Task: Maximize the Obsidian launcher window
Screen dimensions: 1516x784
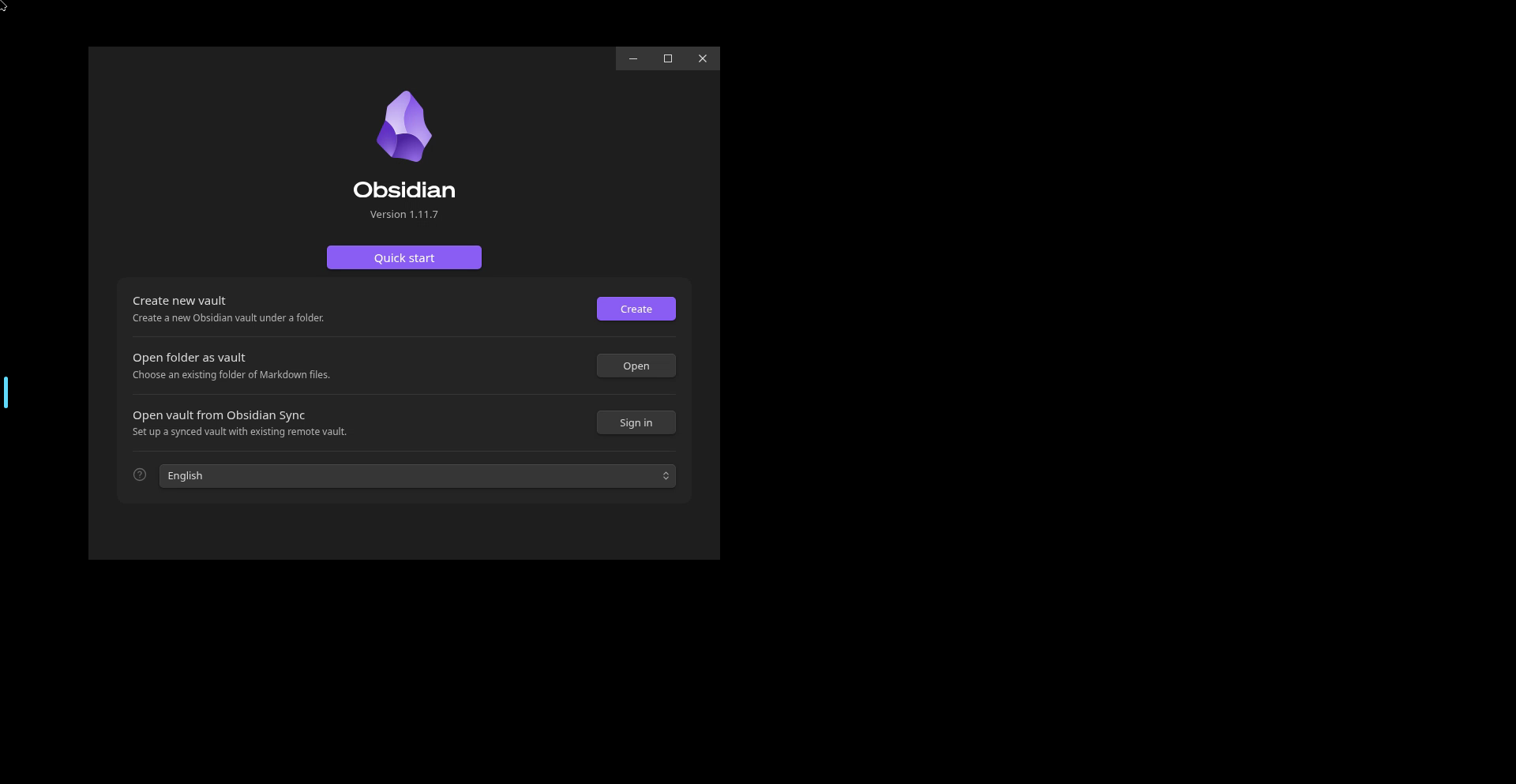Action: pos(668,58)
